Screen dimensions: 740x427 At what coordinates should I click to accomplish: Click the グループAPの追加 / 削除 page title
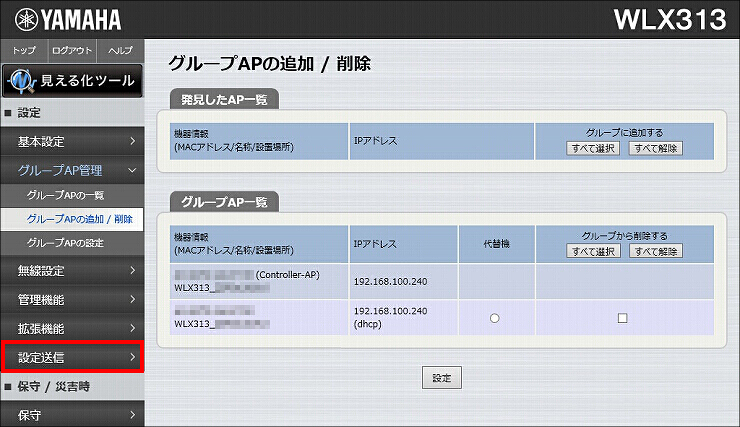point(269,64)
